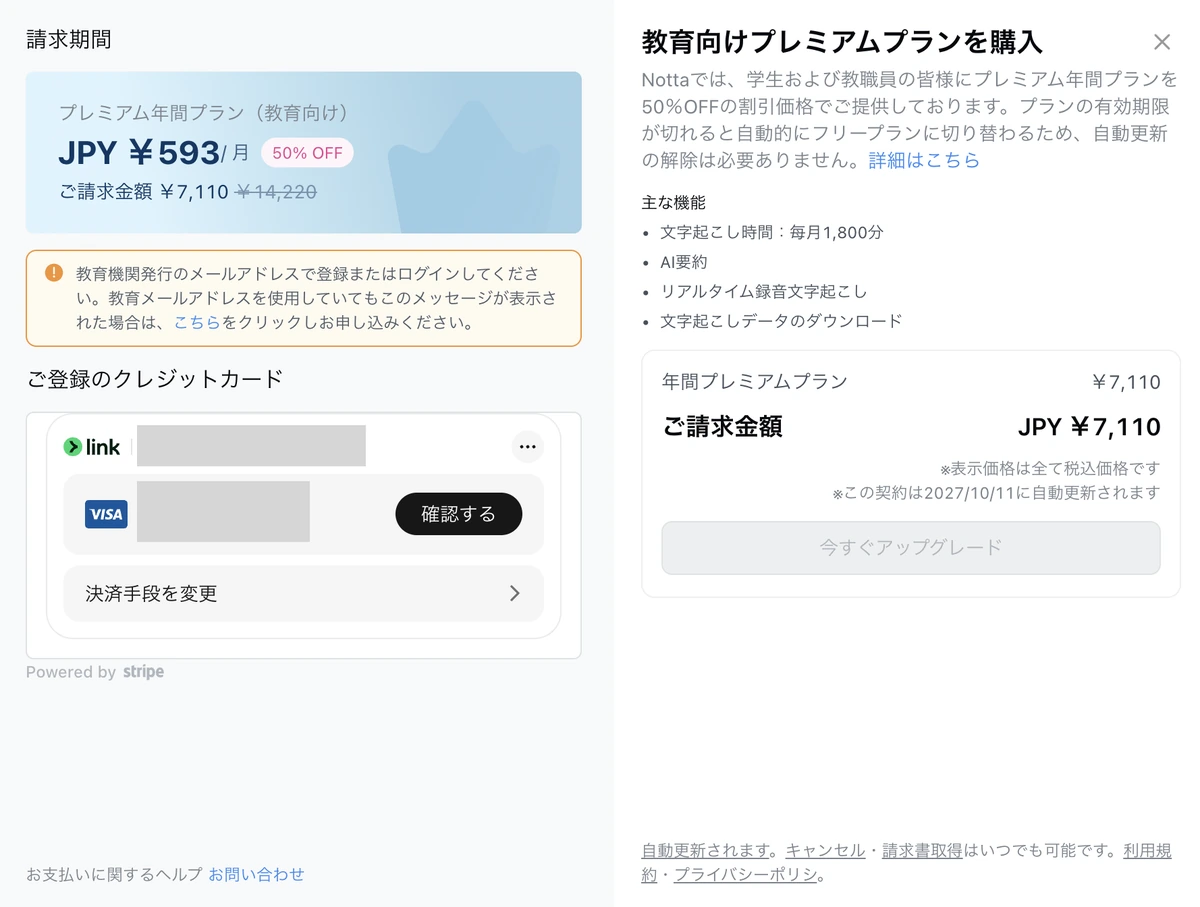Click the 今すぐアップグレード button
The width and height of the screenshot is (1200, 907).
pos(911,547)
